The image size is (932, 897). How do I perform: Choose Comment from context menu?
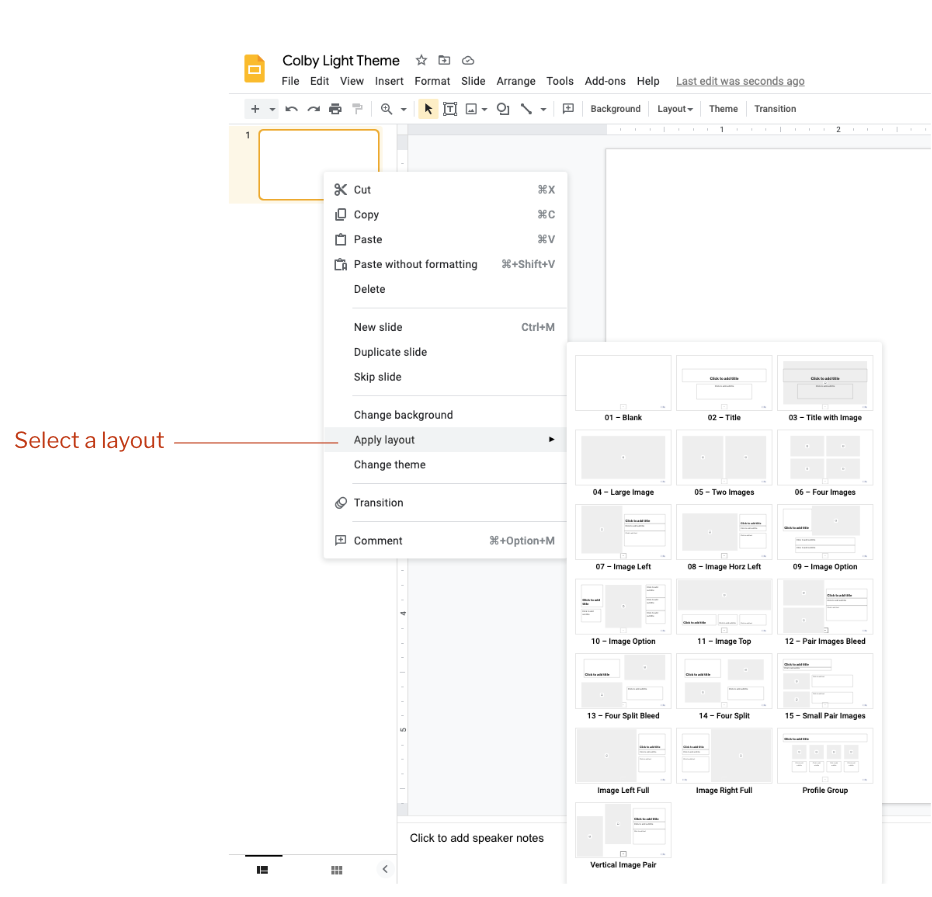pos(445,541)
